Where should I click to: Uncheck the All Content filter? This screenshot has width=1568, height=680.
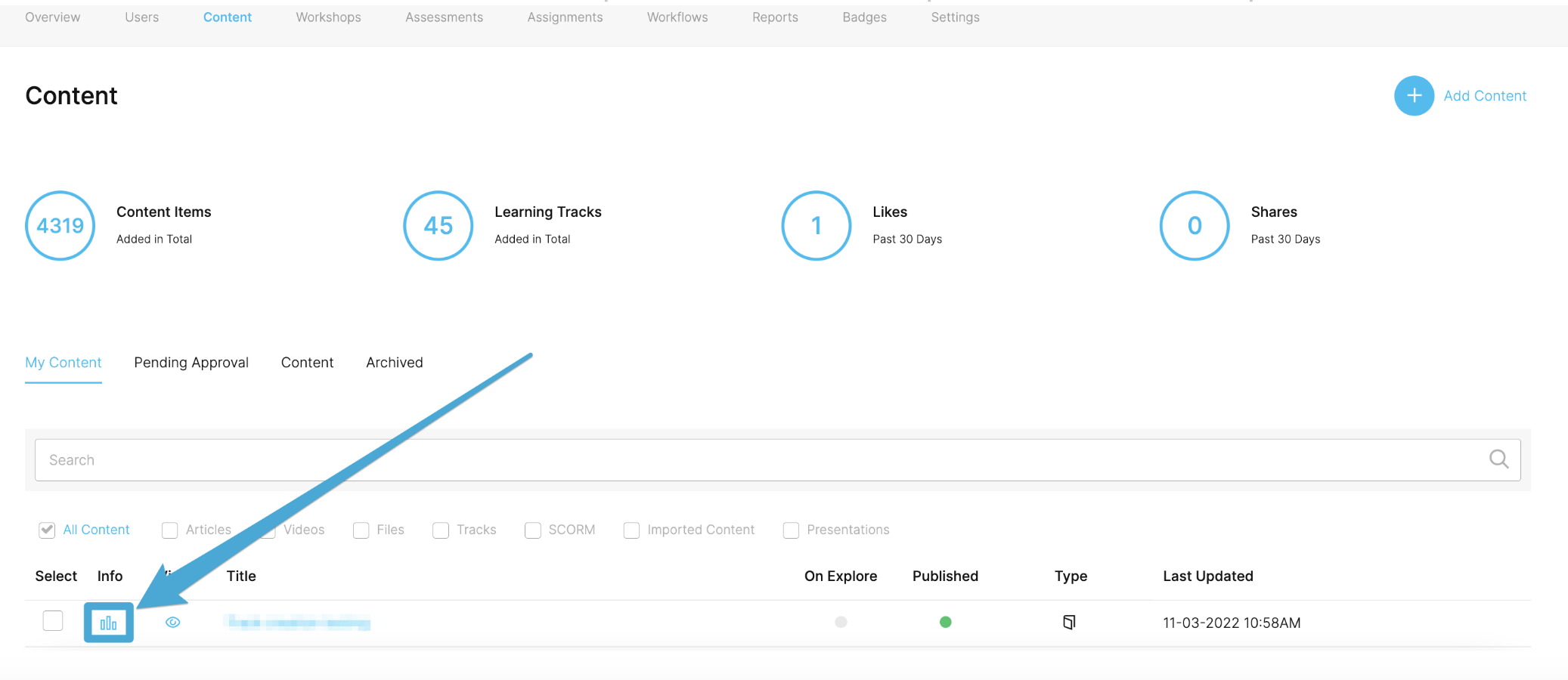point(47,530)
